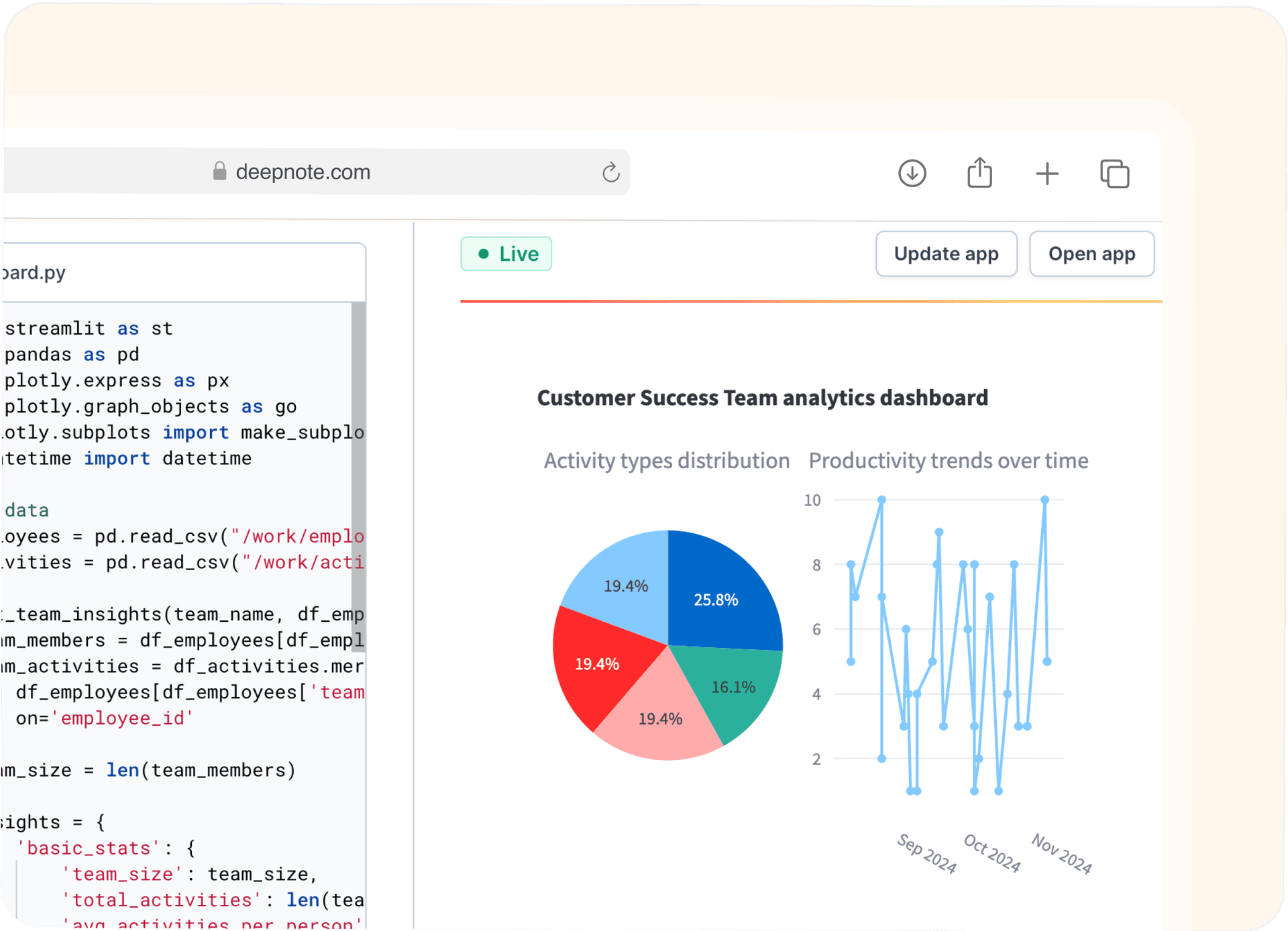Click the padlock icon in address bar

219,172
